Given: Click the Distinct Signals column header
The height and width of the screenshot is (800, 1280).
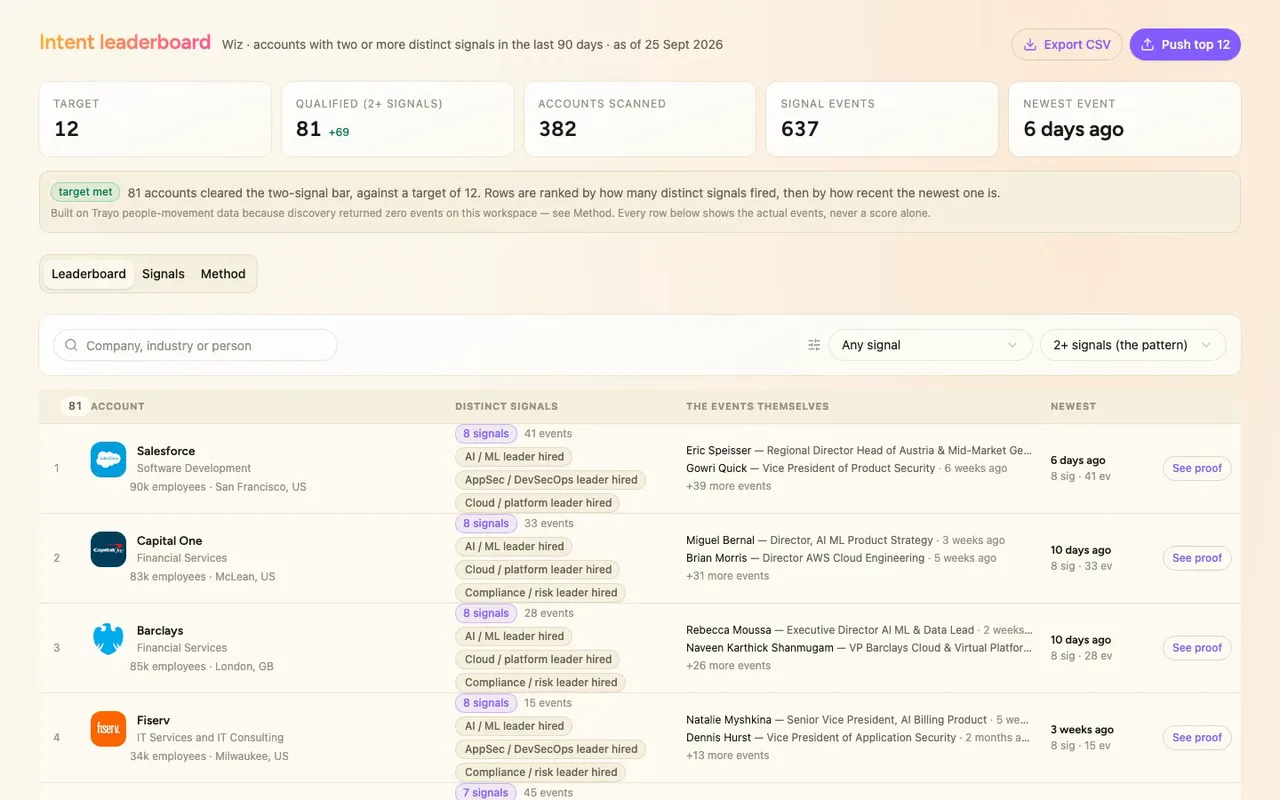Looking at the screenshot, I should click(x=506, y=407).
